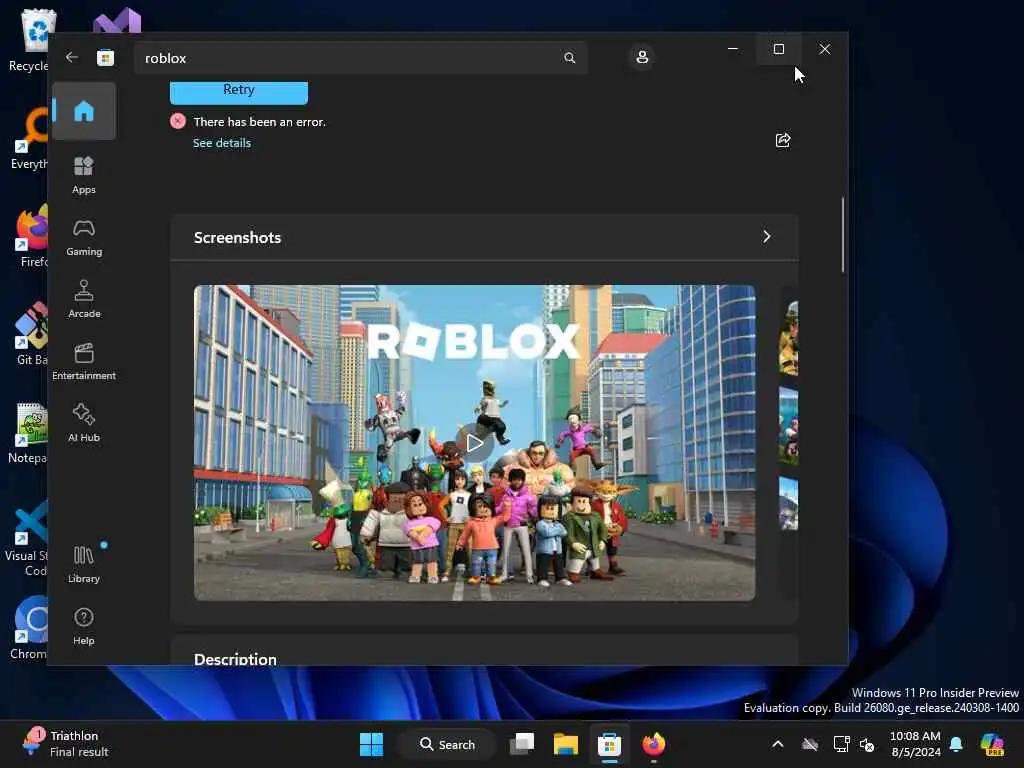Select the Visual Studio desktop icon
1024x768 pixels.
coord(117,20)
